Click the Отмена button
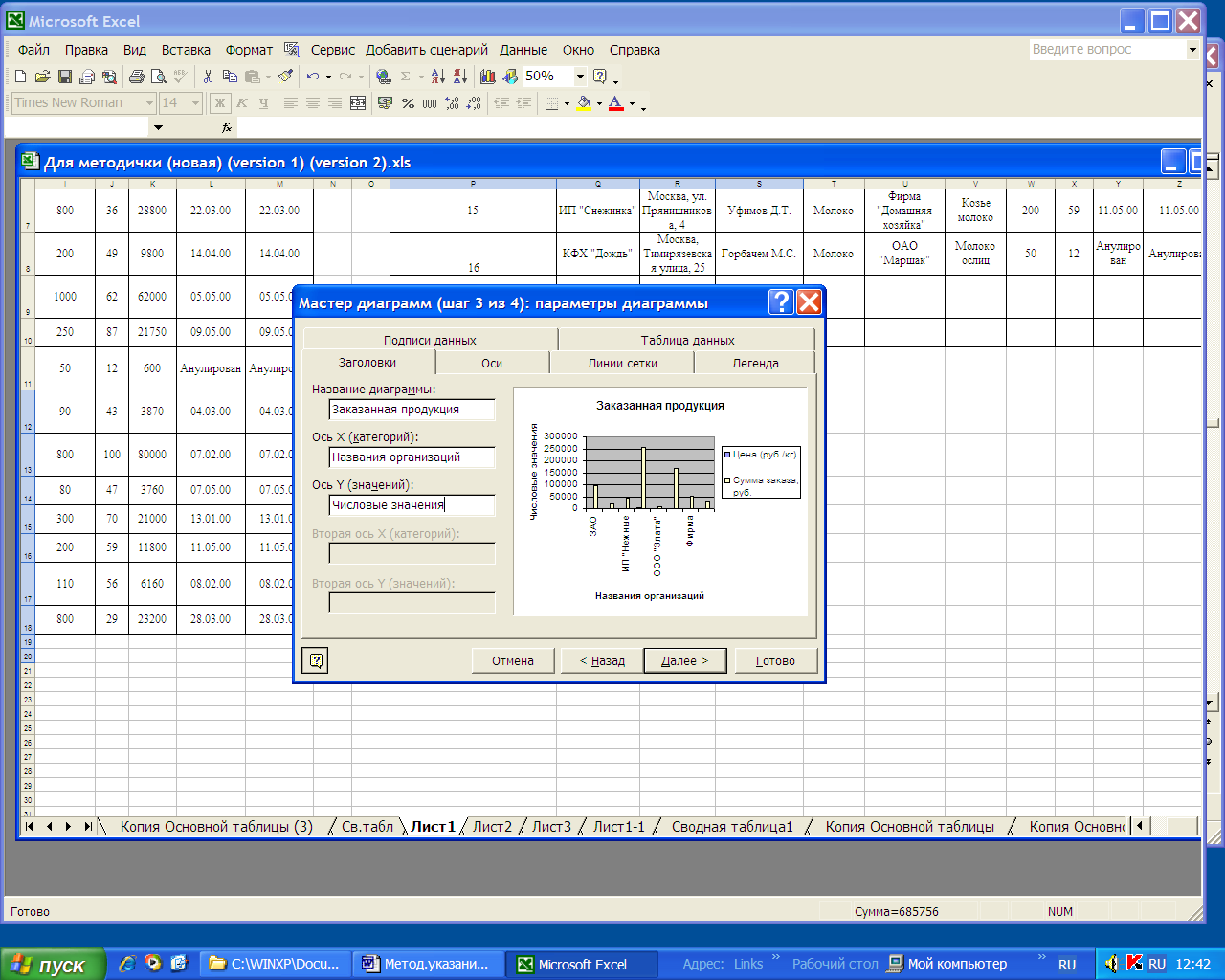 click(x=513, y=660)
